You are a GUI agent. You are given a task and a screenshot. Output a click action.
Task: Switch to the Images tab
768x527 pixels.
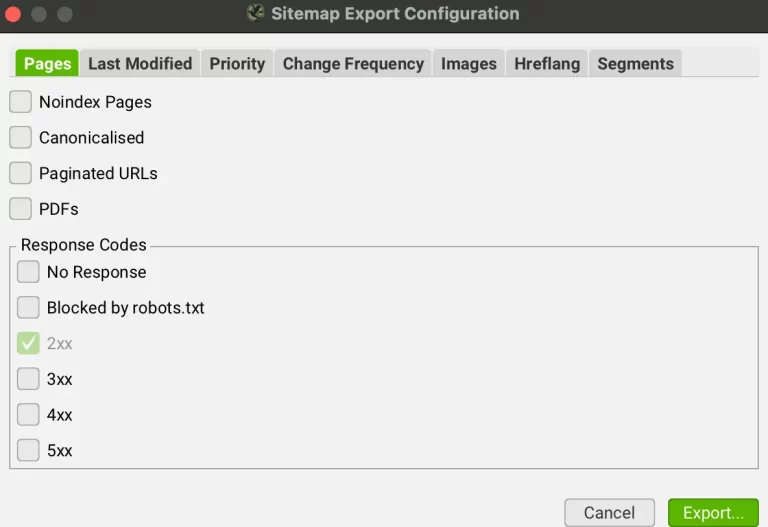[x=469, y=64]
